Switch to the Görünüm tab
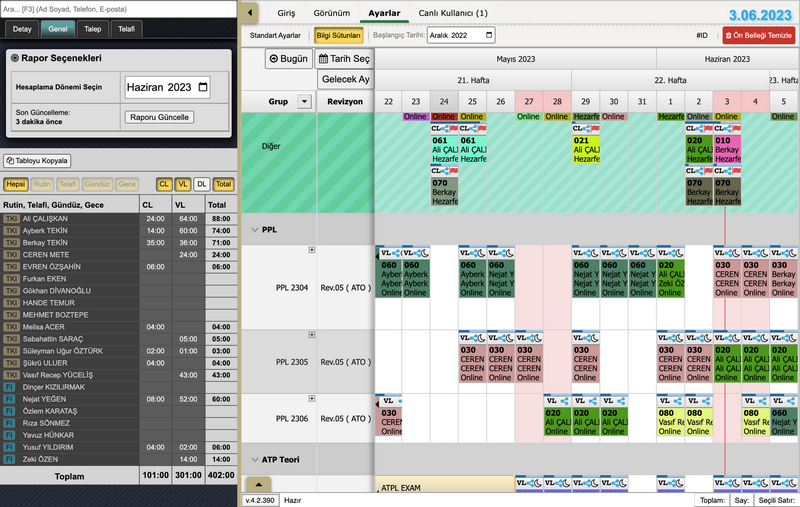 [332, 13]
